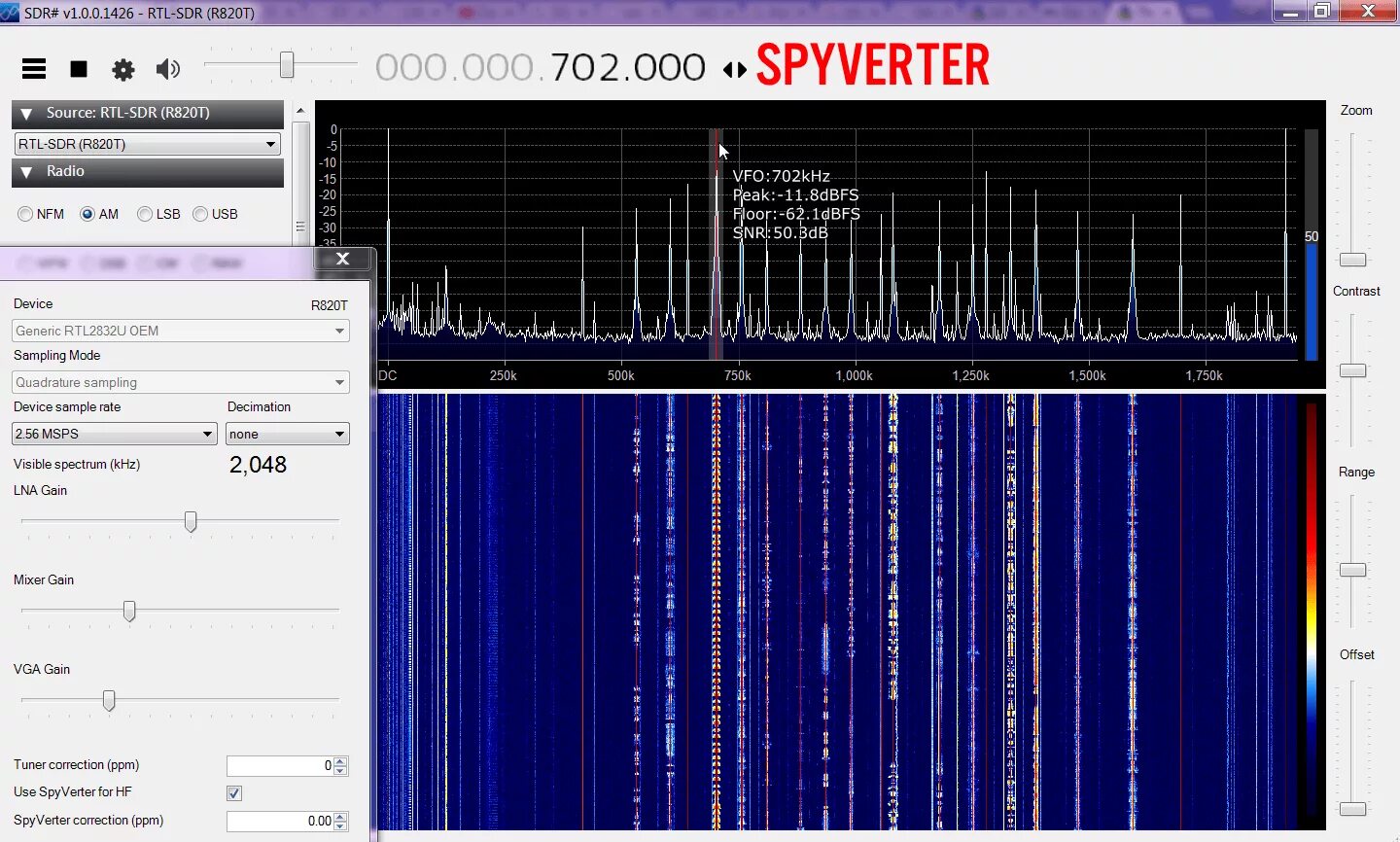This screenshot has height=842, width=1400.
Task: Select LSB demodulation mode
Action: click(x=145, y=214)
